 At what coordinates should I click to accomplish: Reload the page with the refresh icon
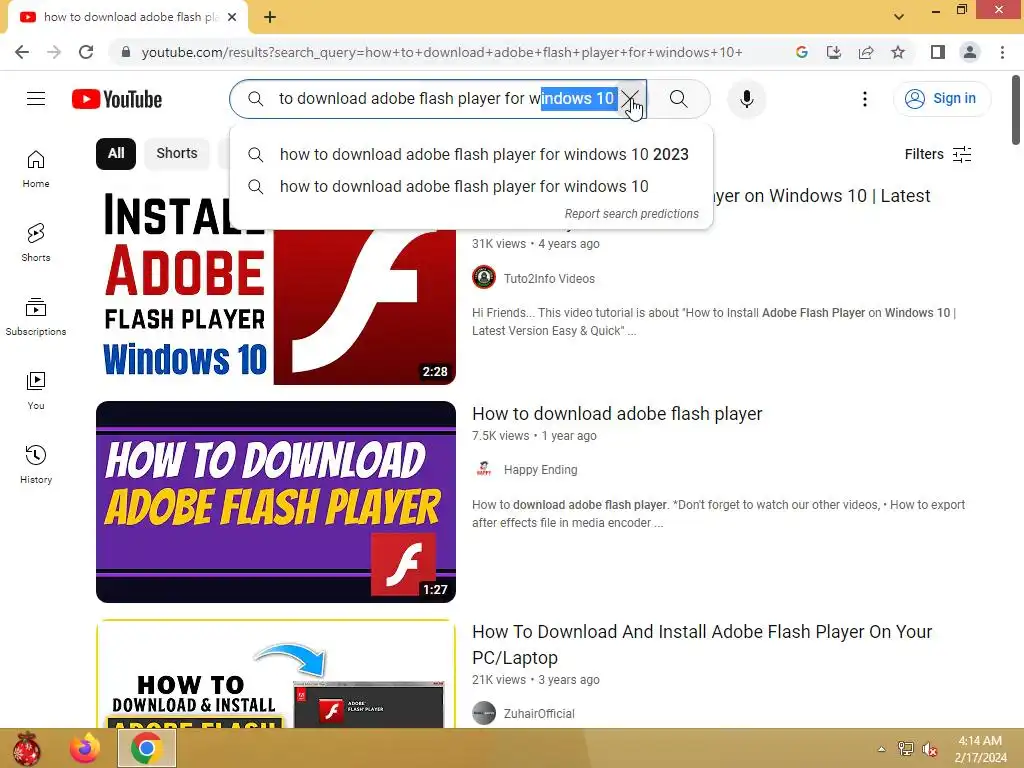pos(86,52)
